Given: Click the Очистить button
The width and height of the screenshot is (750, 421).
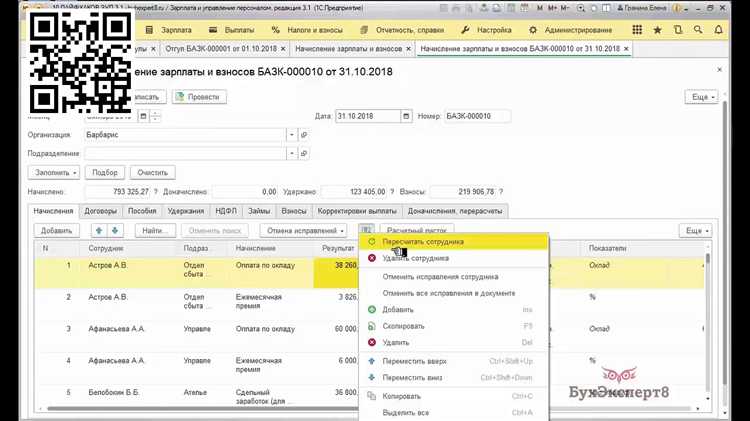Looking at the screenshot, I should coord(153,173).
